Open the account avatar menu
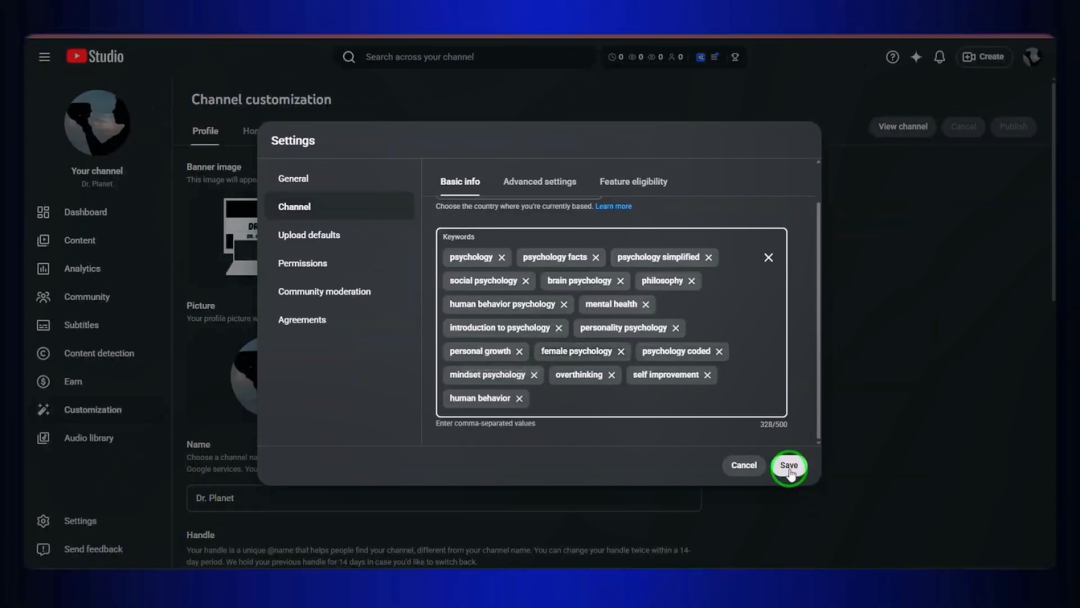Screen dimensions: 1080x608 pos(1031,56)
